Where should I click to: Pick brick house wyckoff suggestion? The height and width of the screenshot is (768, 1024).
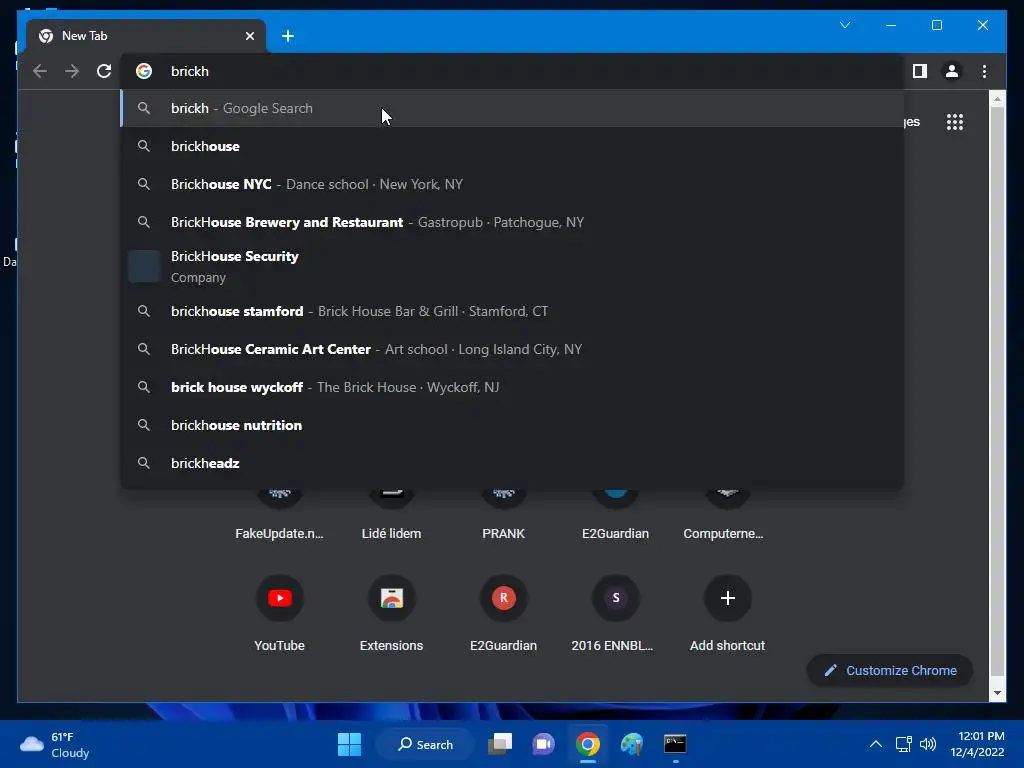[512, 387]
